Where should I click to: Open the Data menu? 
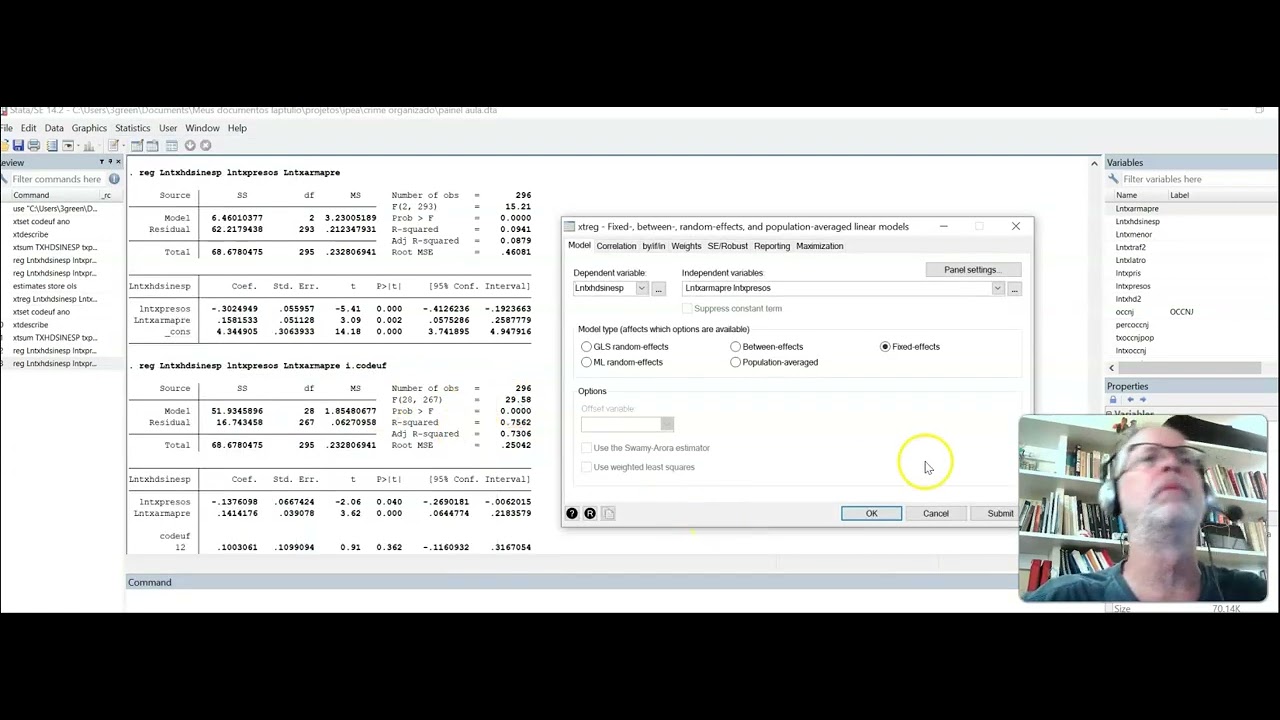54,128
